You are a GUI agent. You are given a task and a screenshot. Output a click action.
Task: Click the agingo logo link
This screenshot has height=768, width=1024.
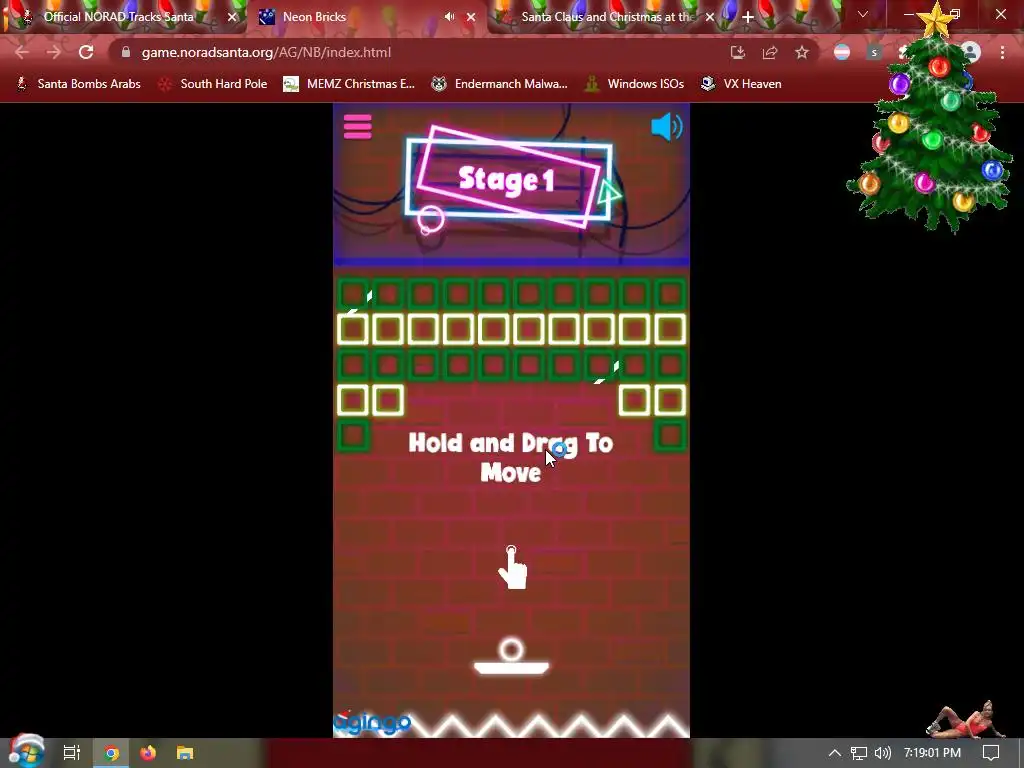pos(372,722)
